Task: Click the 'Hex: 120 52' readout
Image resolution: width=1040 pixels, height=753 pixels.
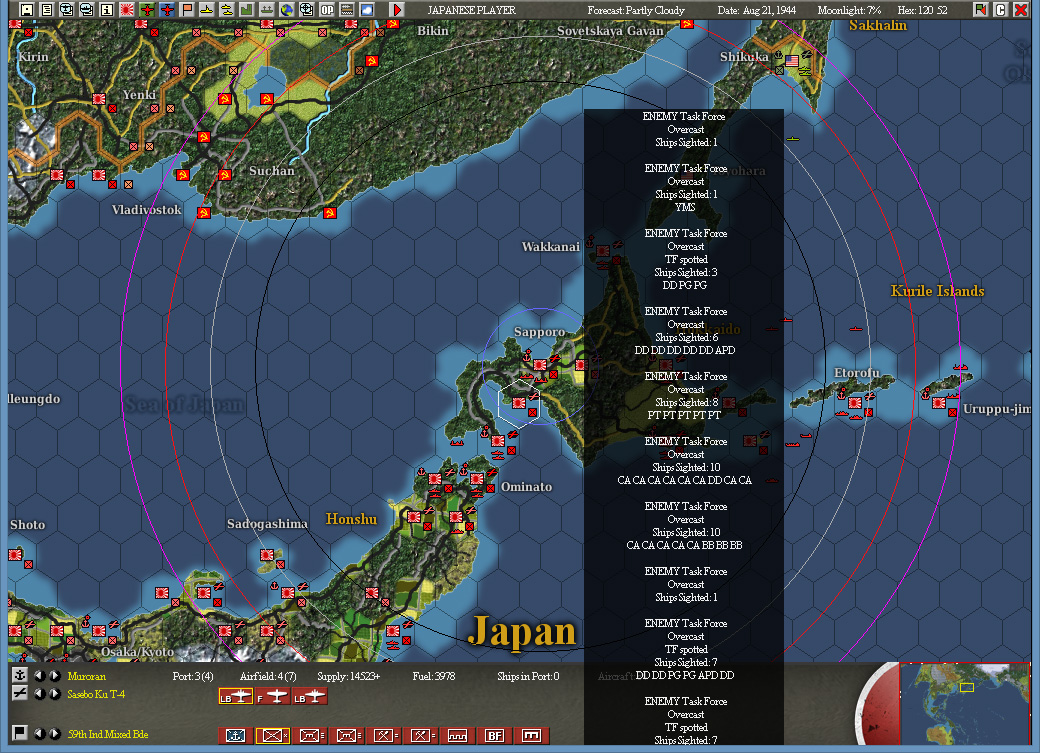Action: pos(923,10)
